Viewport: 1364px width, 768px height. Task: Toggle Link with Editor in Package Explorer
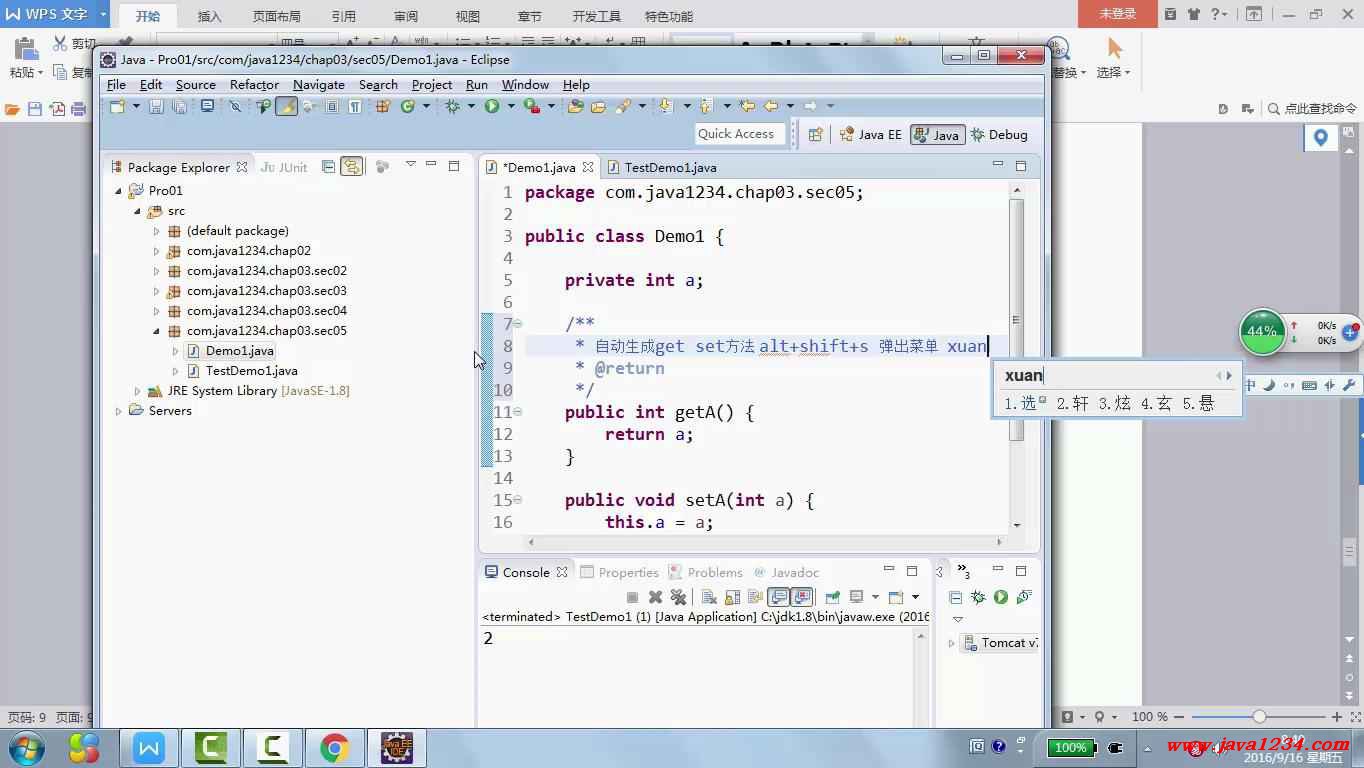[x=352, y=167]
